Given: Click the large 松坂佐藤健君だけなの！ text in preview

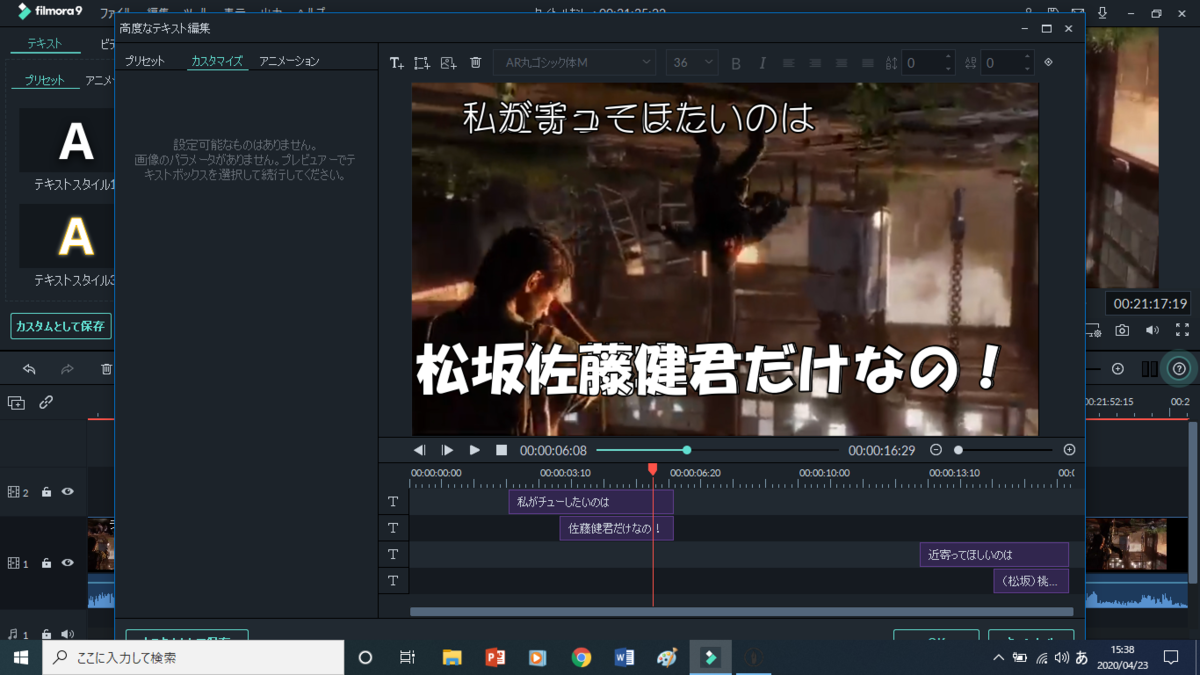Looking at the screenshot, I should [x=710, y=372].
